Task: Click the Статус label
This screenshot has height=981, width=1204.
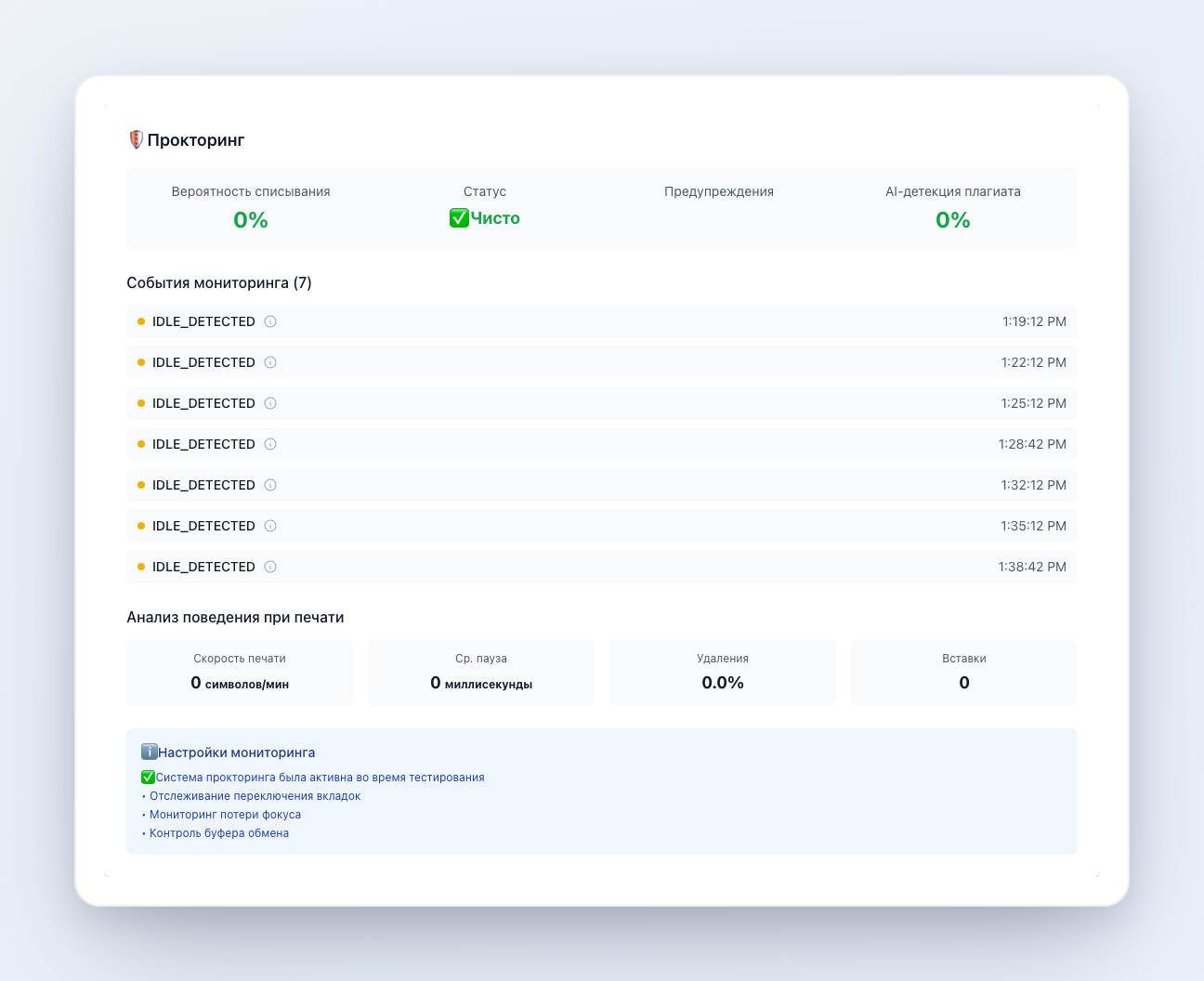Action: click(485, 191)
